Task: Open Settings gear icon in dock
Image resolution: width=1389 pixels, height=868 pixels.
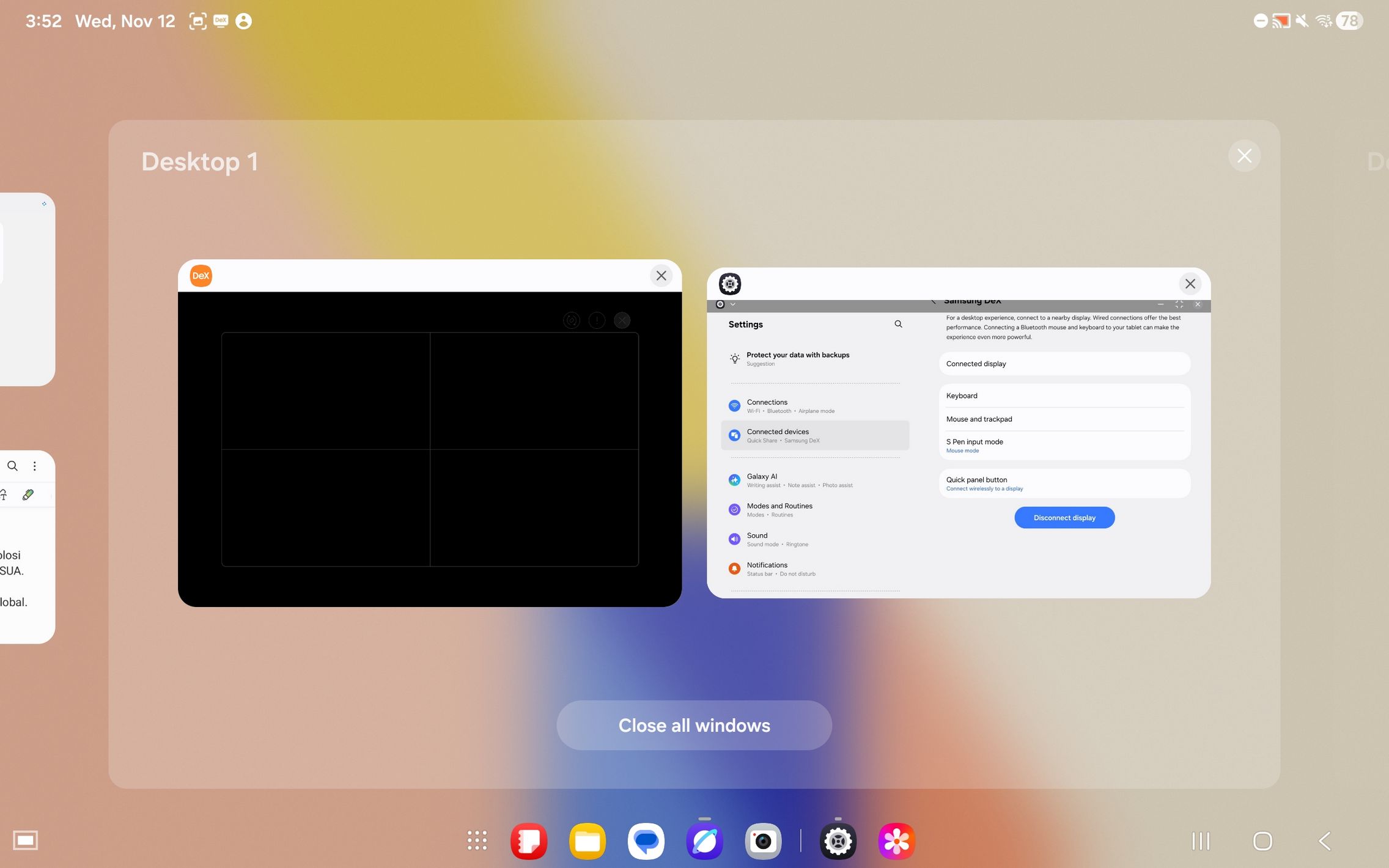Action: 838,841
